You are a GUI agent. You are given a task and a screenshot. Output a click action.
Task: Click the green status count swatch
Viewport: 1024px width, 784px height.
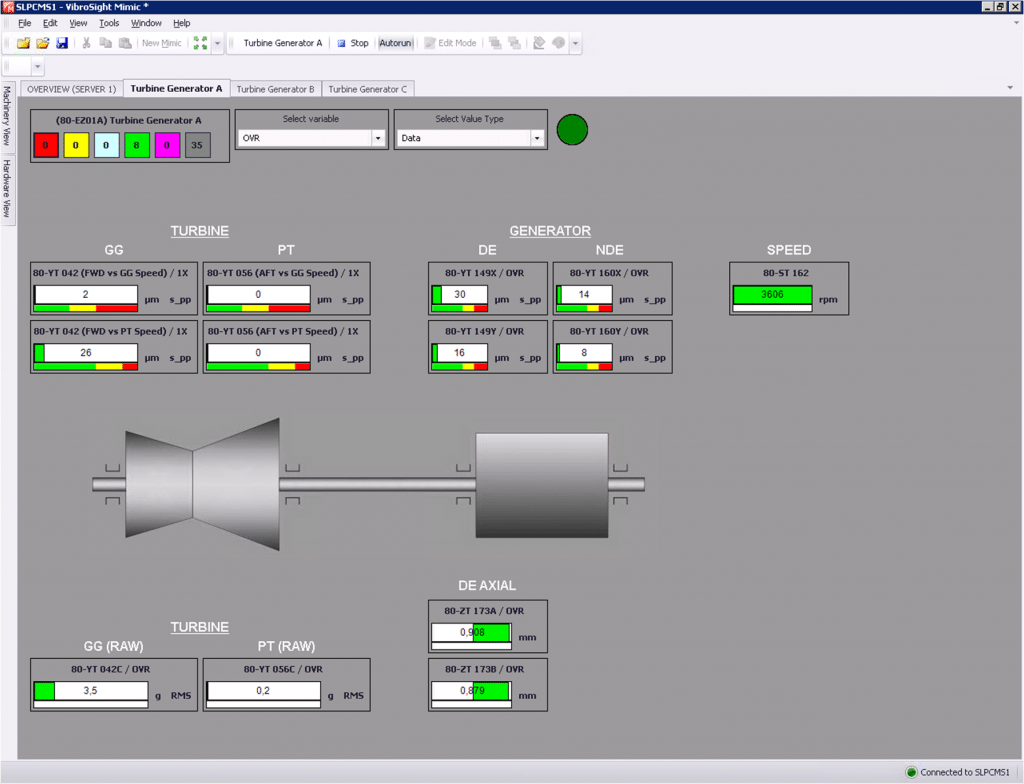coord(136,146)
